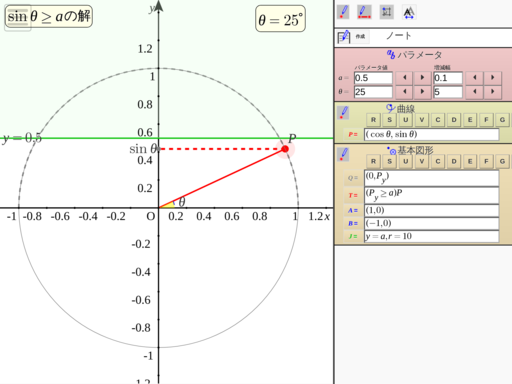
Task: Toggle visibility of J= label
Action: point(353,236)
